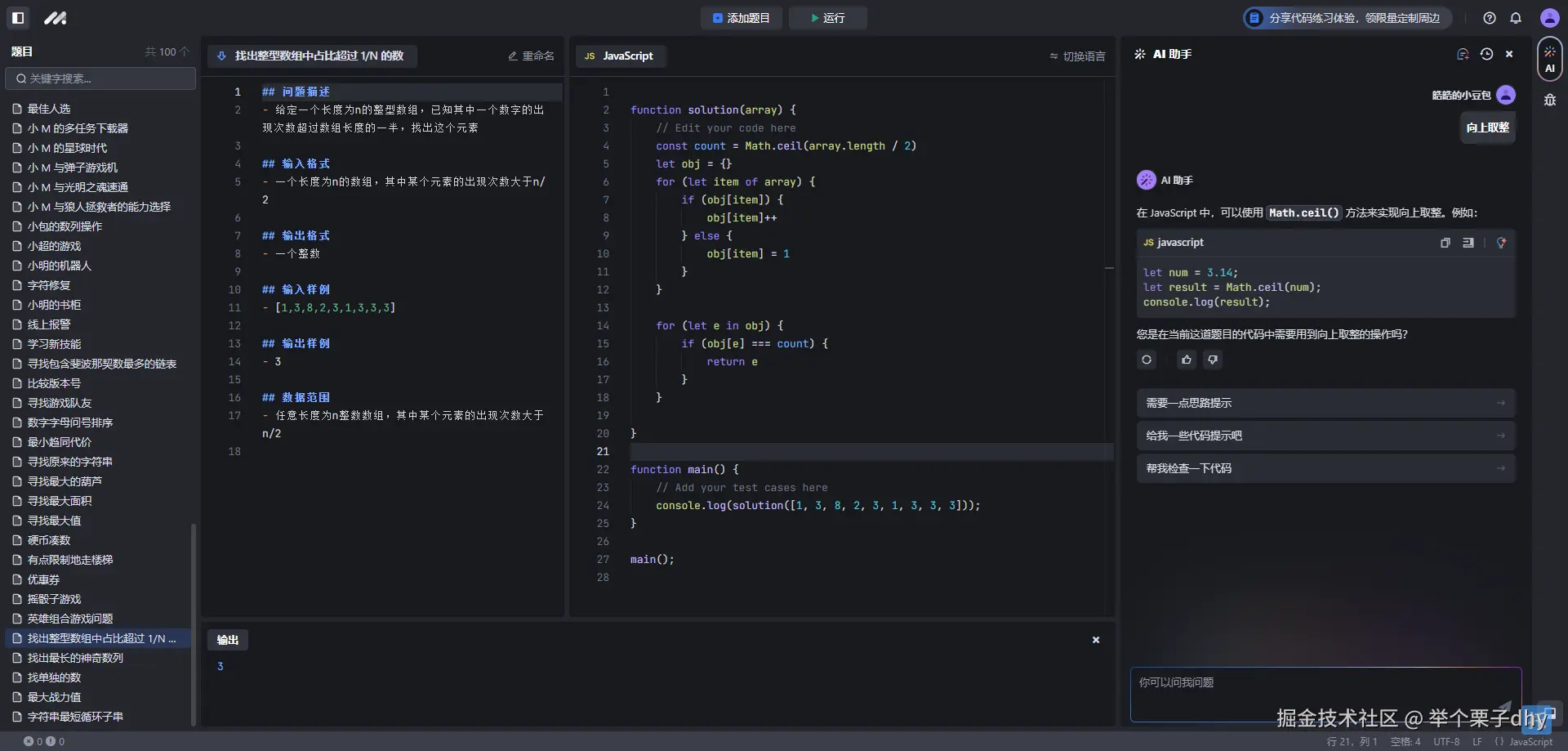Insert AI code snippet into editor icon

pos(1468,243)
